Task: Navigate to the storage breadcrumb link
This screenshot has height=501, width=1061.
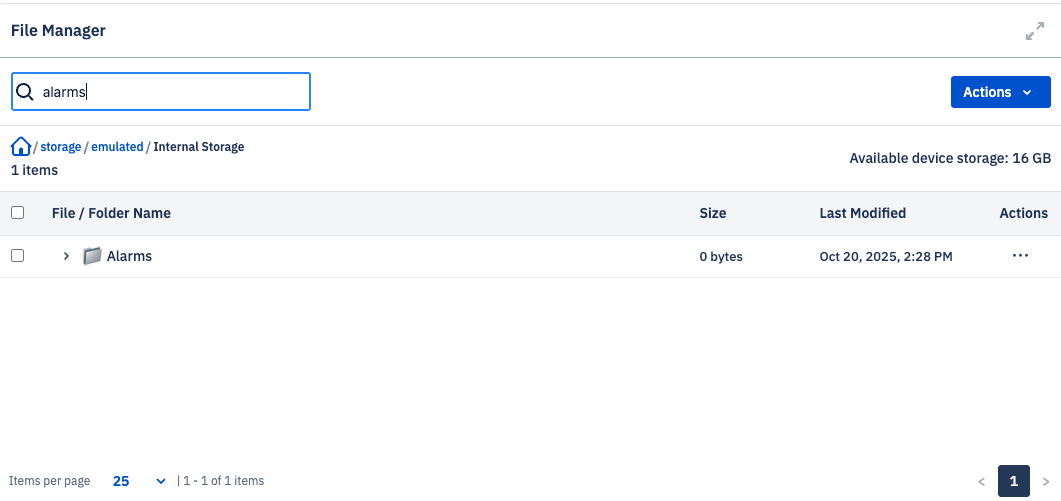Action: (x=61, y=147)
